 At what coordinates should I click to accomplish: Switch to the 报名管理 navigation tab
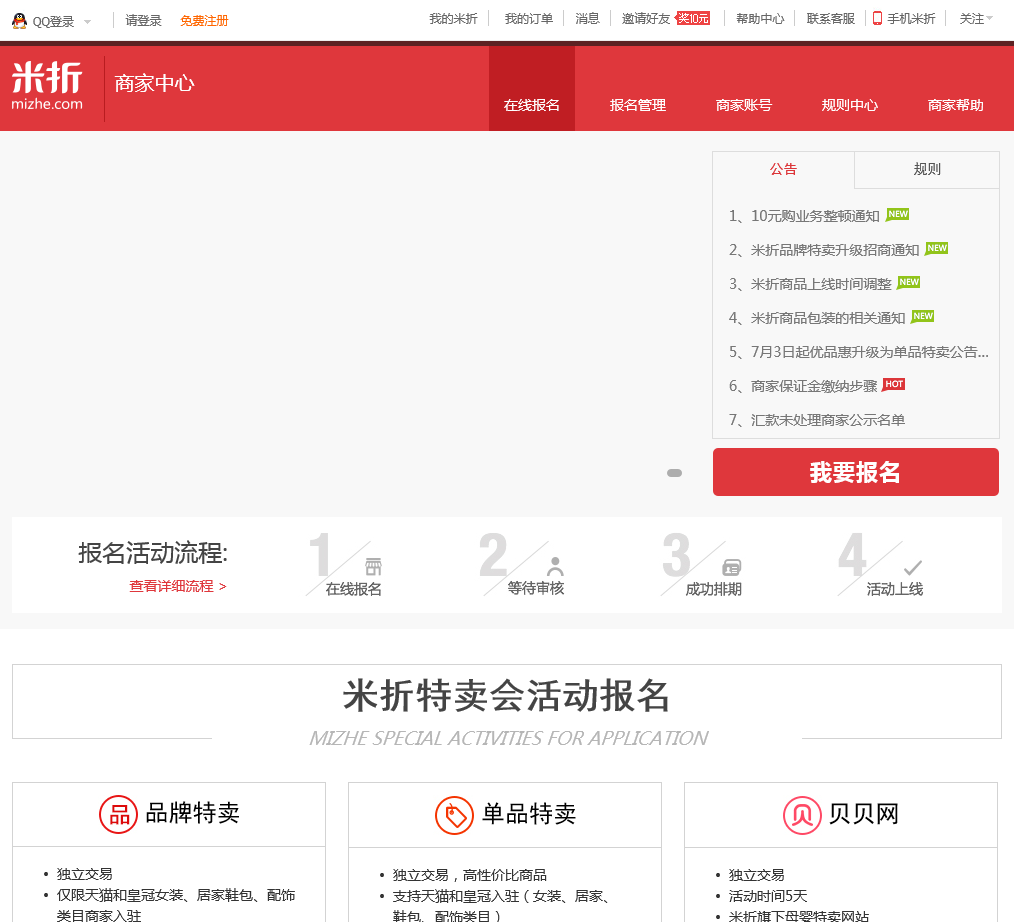(x=638, y=105)
